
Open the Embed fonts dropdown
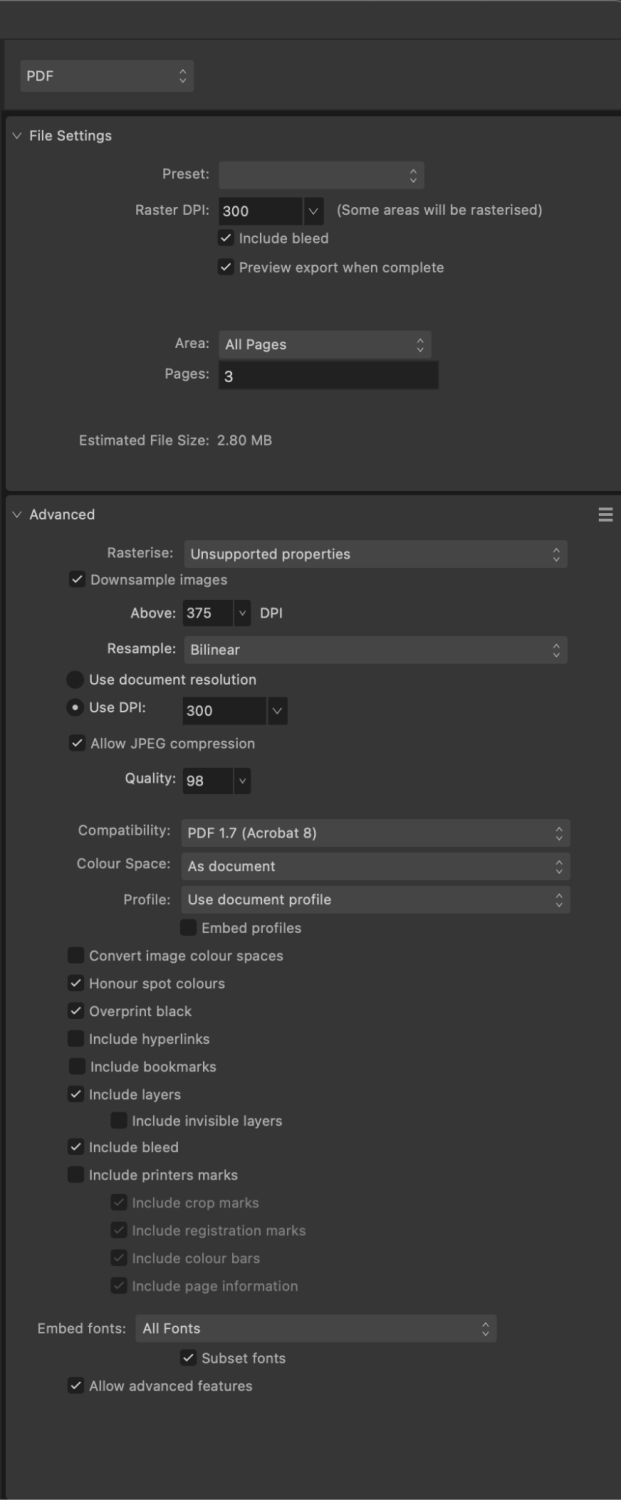coord(316,1328)
